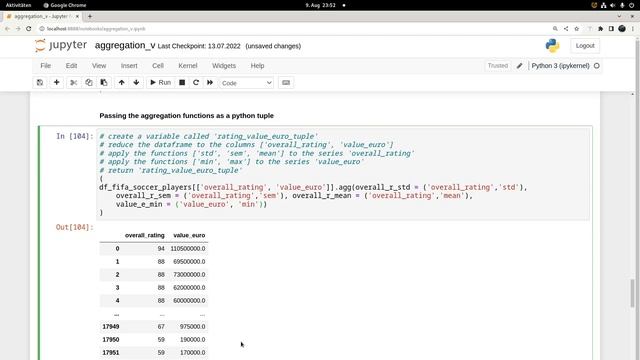Click the heading about passing aggregation functions

187,116
